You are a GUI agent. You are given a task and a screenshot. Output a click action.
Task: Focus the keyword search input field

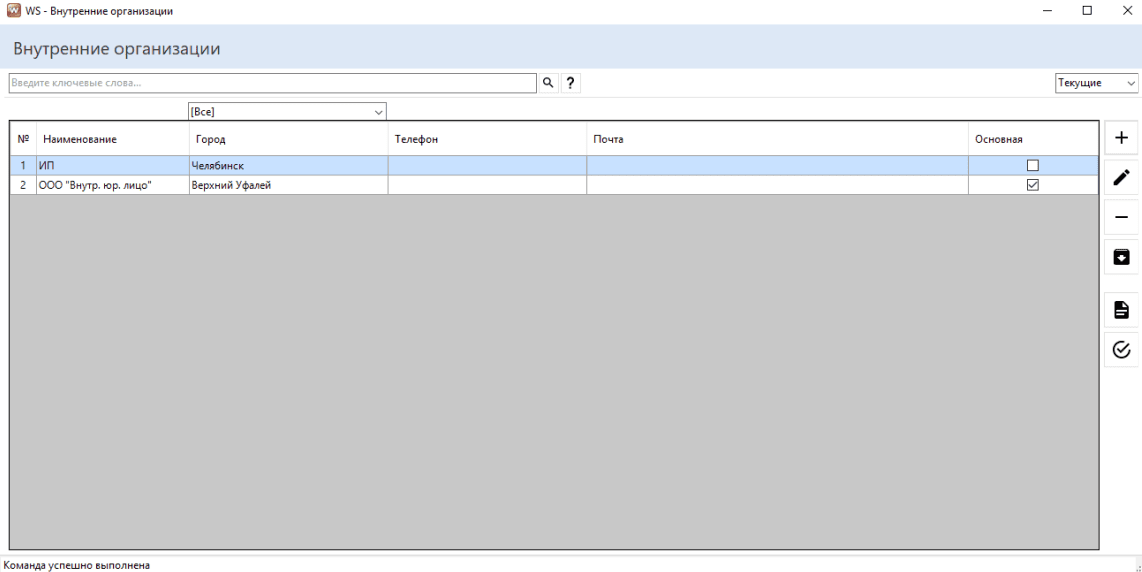point(272,83)
